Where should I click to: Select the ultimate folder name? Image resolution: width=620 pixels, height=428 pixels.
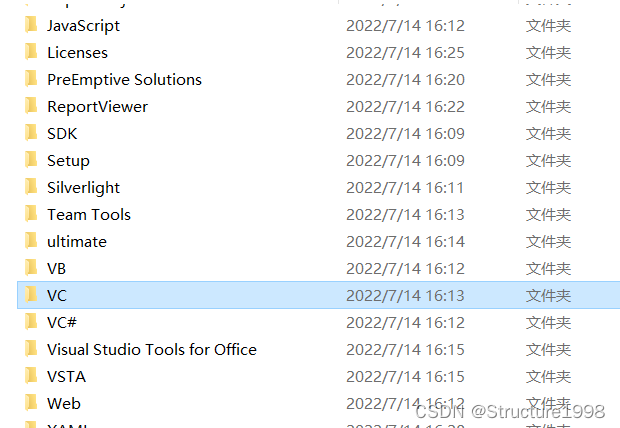coord(77,242)
